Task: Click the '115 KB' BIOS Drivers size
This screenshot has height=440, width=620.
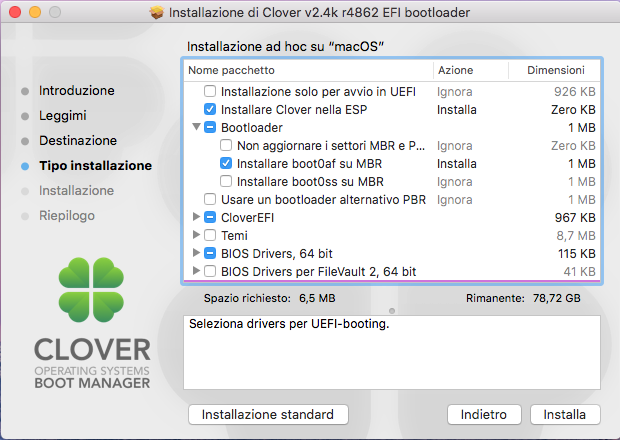Action: coord(577,254)
